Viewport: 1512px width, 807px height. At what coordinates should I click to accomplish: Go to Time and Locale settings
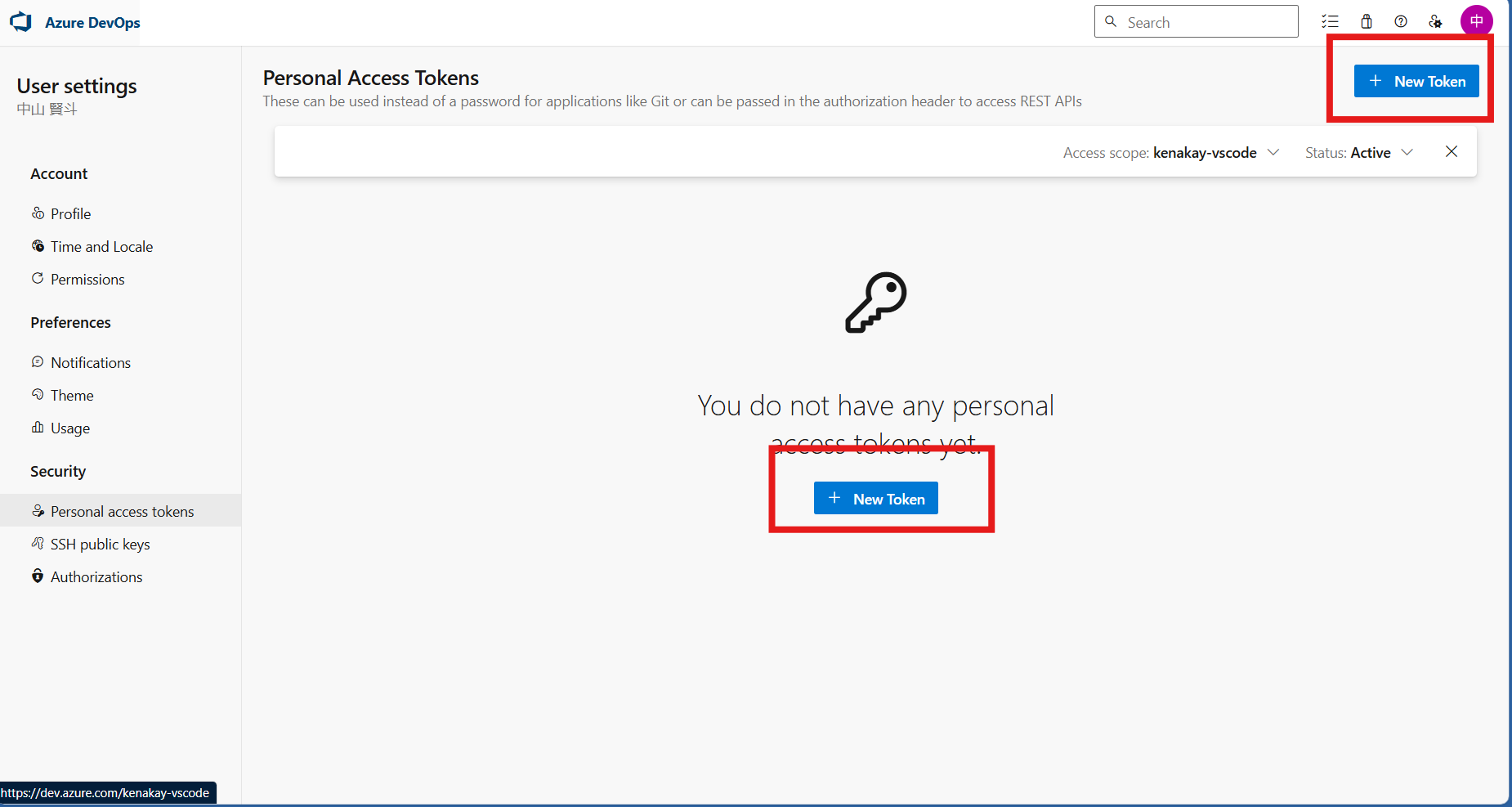point(101,247)
